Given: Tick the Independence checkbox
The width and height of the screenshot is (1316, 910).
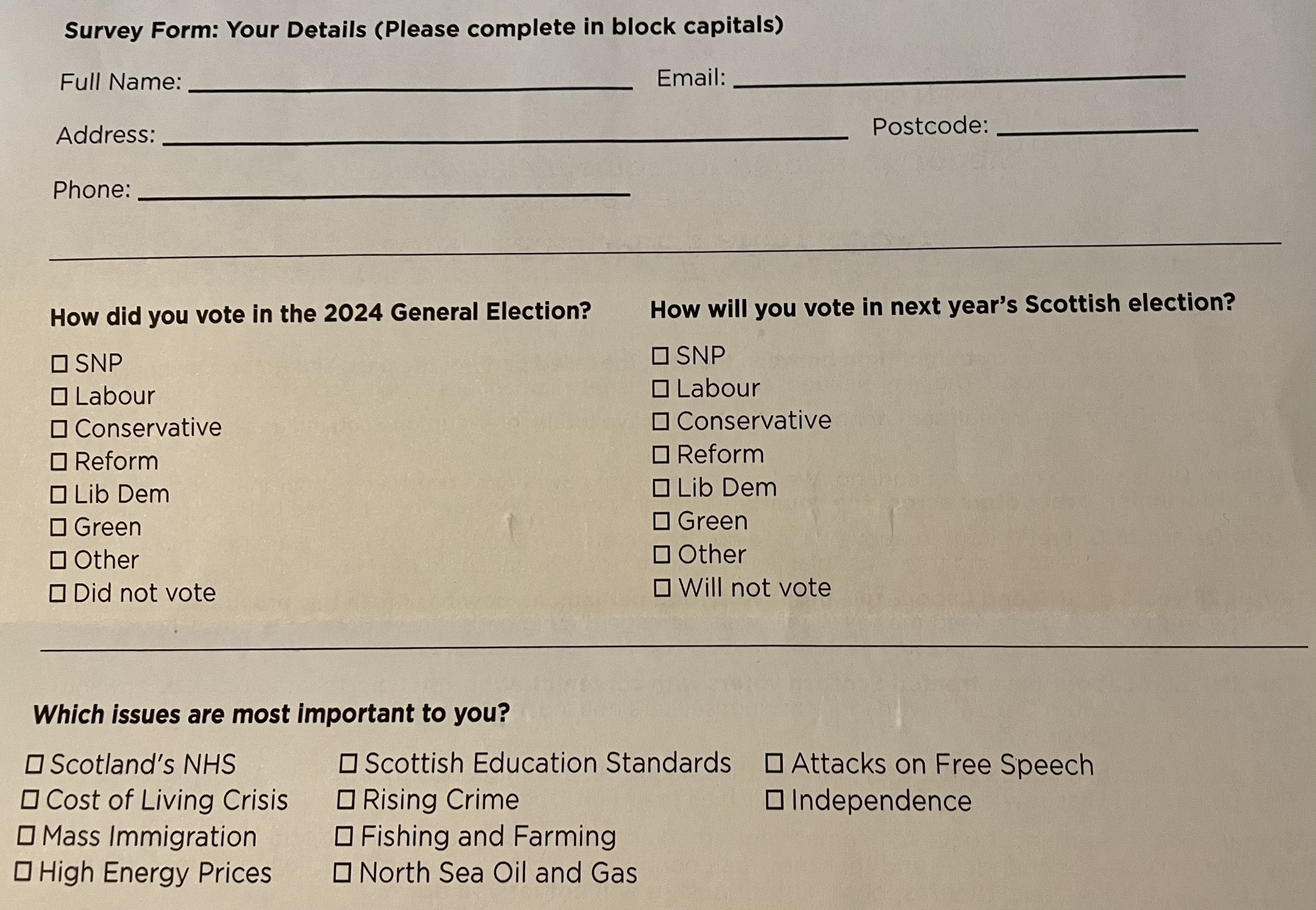Looking at the screenshot, I should 774,800.
